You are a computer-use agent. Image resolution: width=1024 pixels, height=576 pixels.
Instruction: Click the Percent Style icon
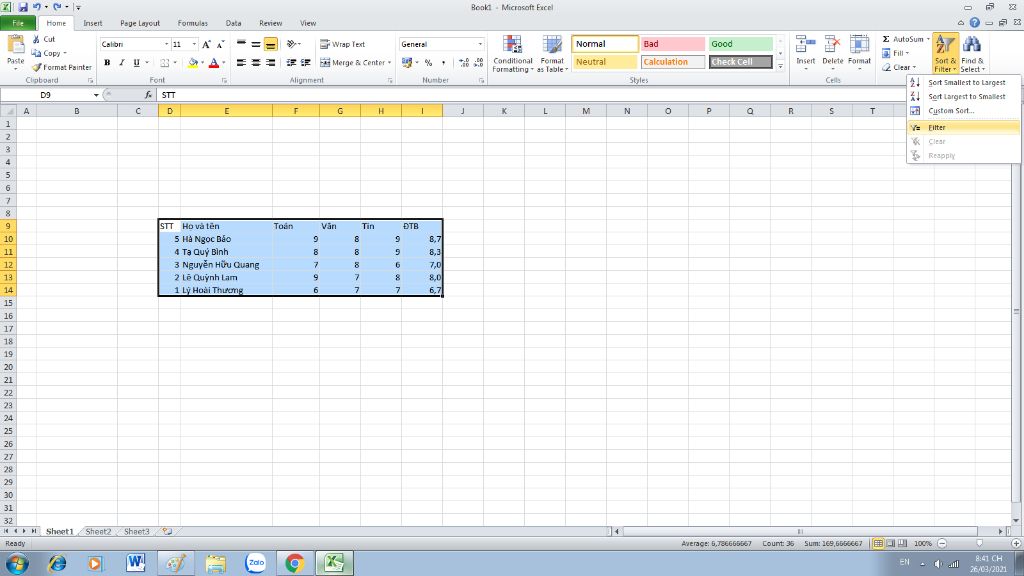[428, 63]
